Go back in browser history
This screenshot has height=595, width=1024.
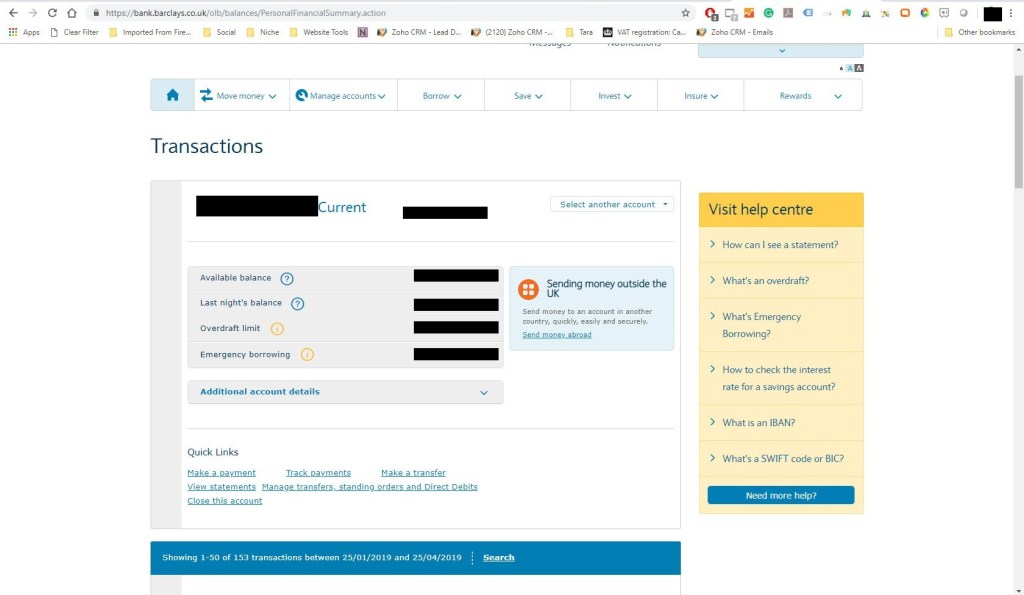(13, 12)
